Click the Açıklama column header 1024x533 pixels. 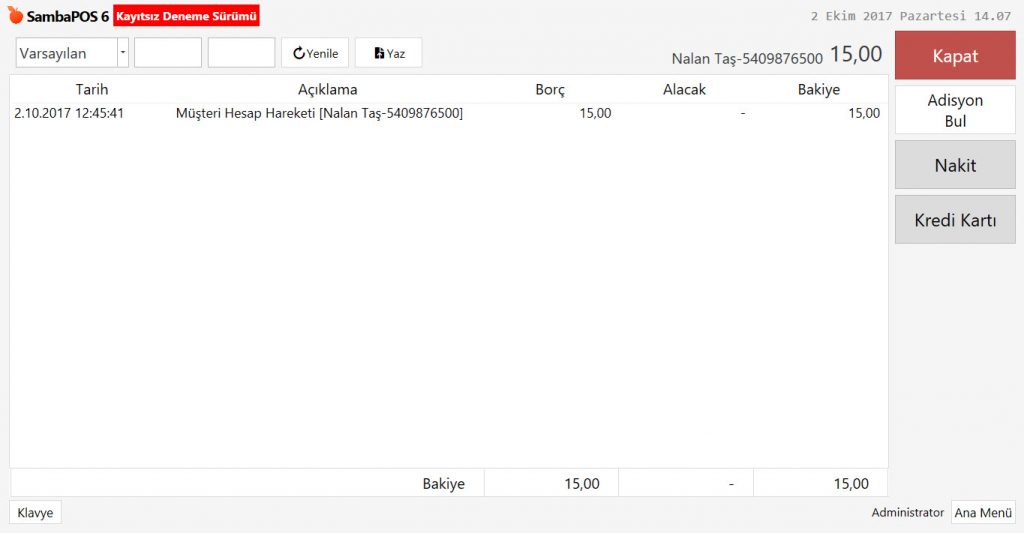(x=327, y=89)
